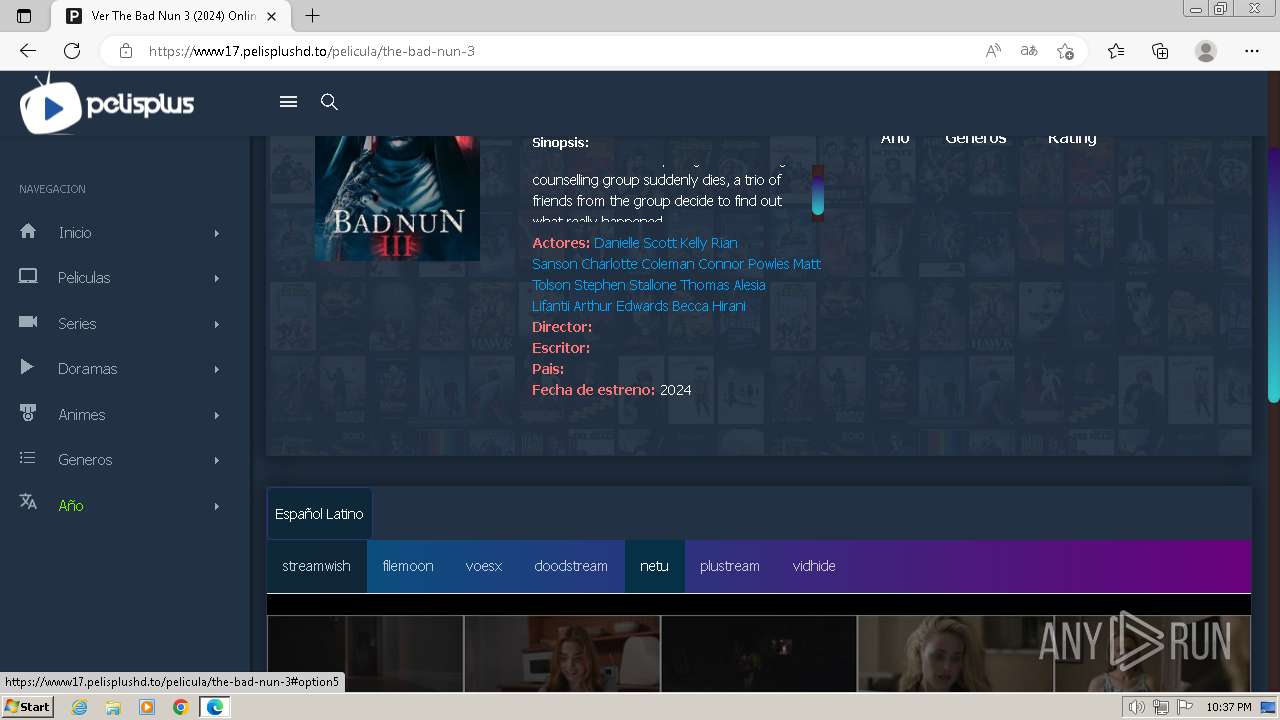The width and height of the screenshot is (1280, 720).
Task: Go back with the browser back arrow
Action: tap(28, 51)
